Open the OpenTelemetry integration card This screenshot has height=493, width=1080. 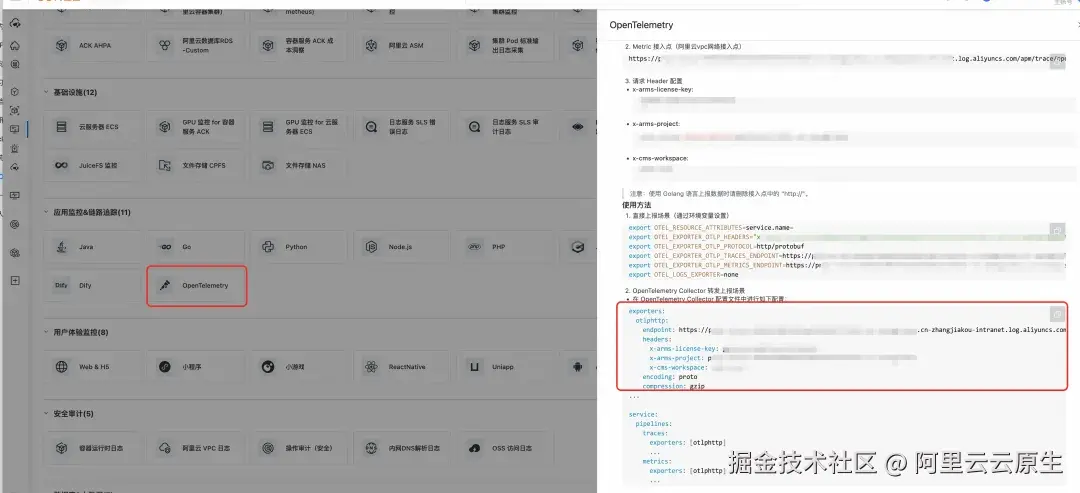196,285
